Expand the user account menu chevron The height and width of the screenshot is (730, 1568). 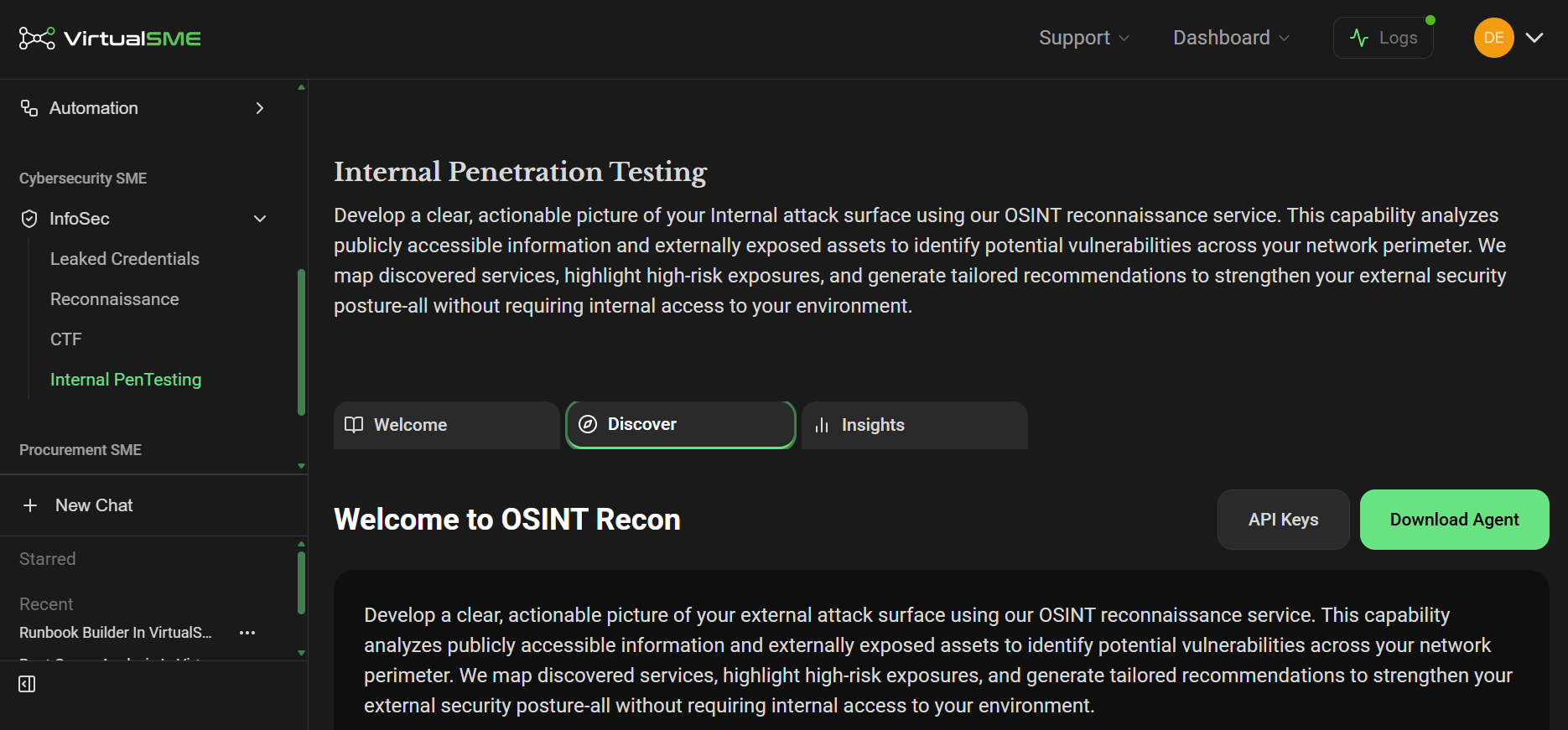pos(1534,38)
